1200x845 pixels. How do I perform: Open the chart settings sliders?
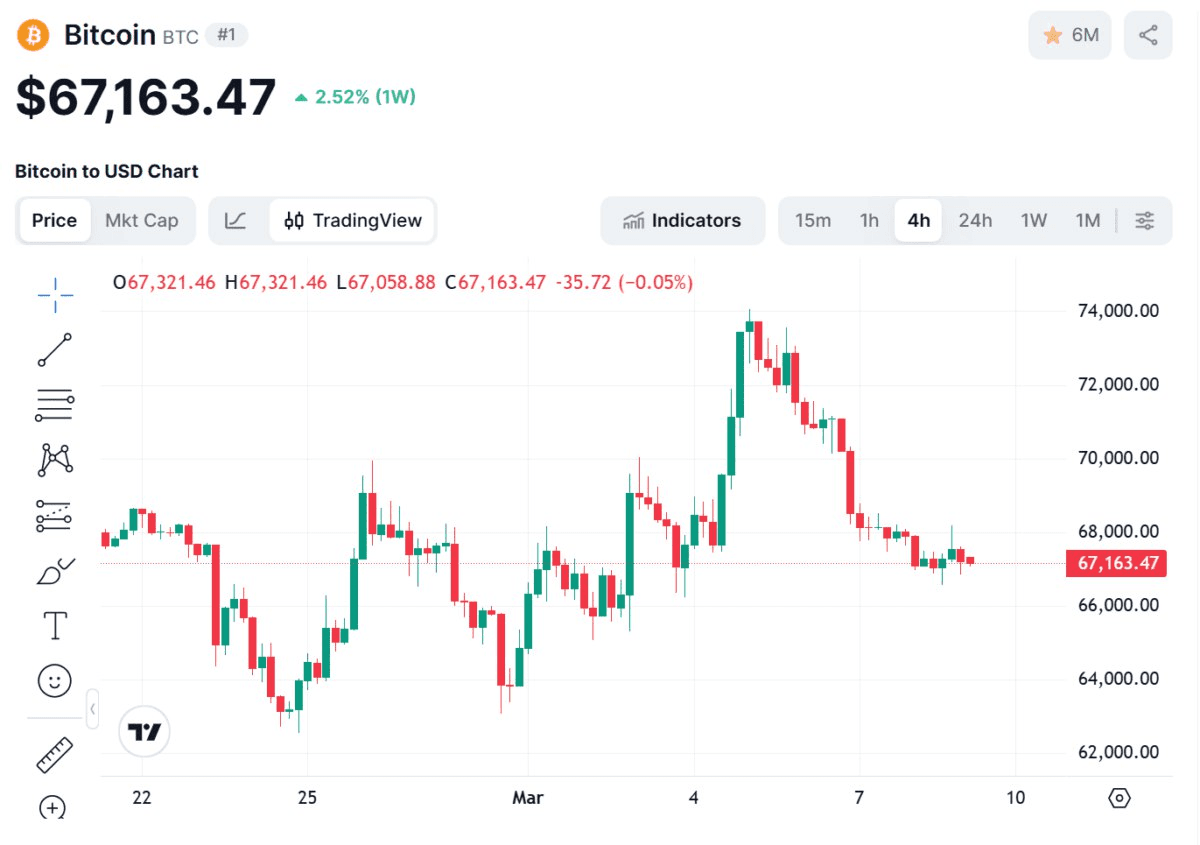[1145, 221]
